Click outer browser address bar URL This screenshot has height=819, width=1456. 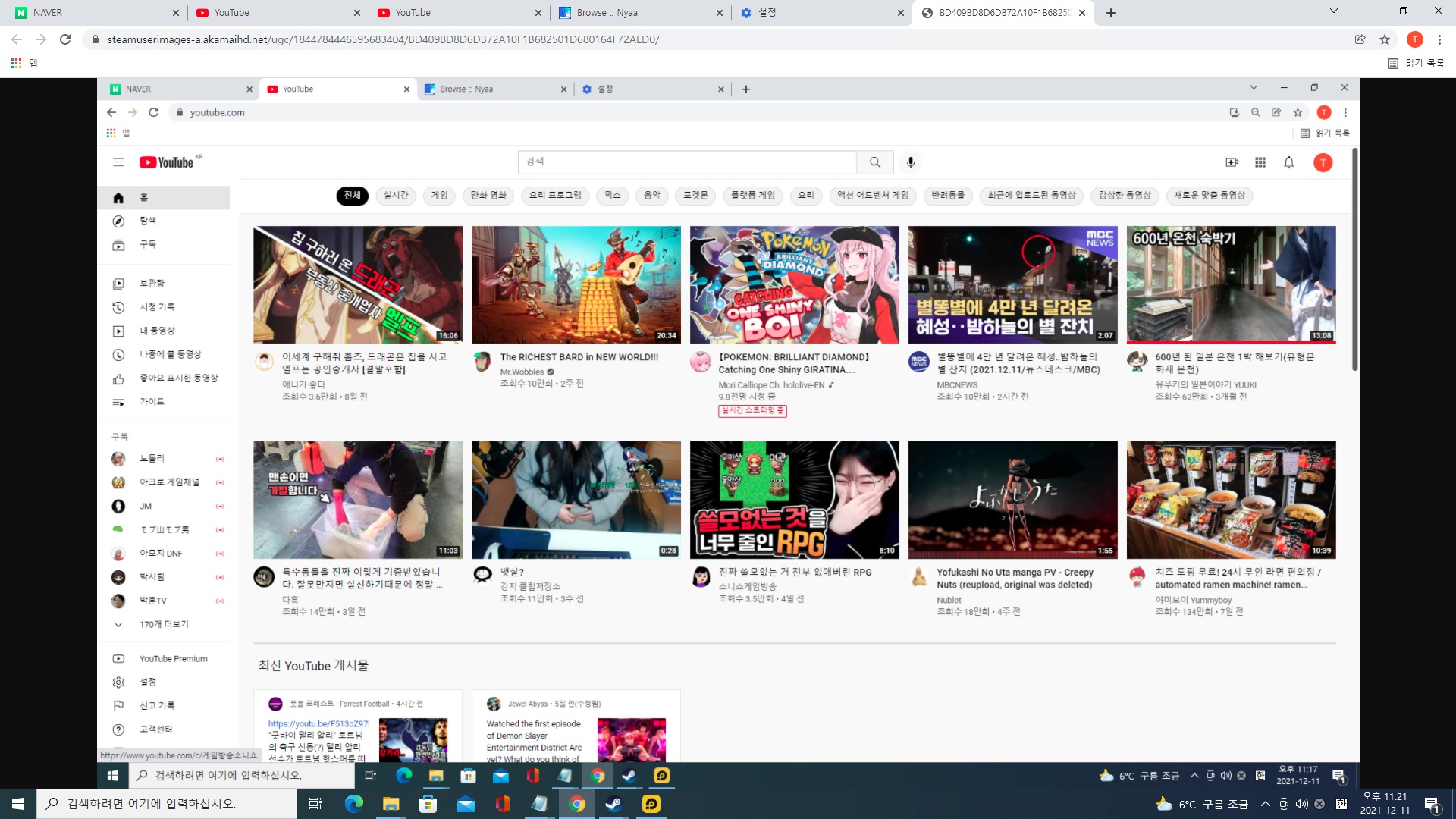click(383, 39)
